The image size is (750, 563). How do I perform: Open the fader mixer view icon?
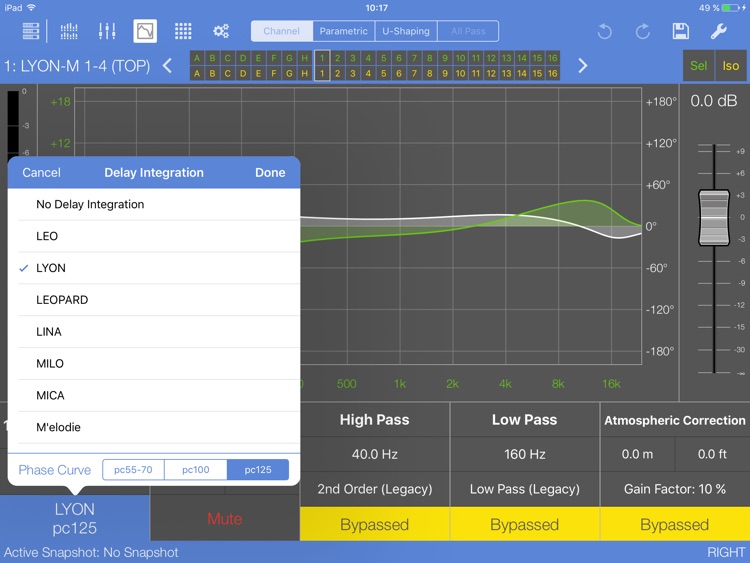pyautogui.click(x=107, y=31)
